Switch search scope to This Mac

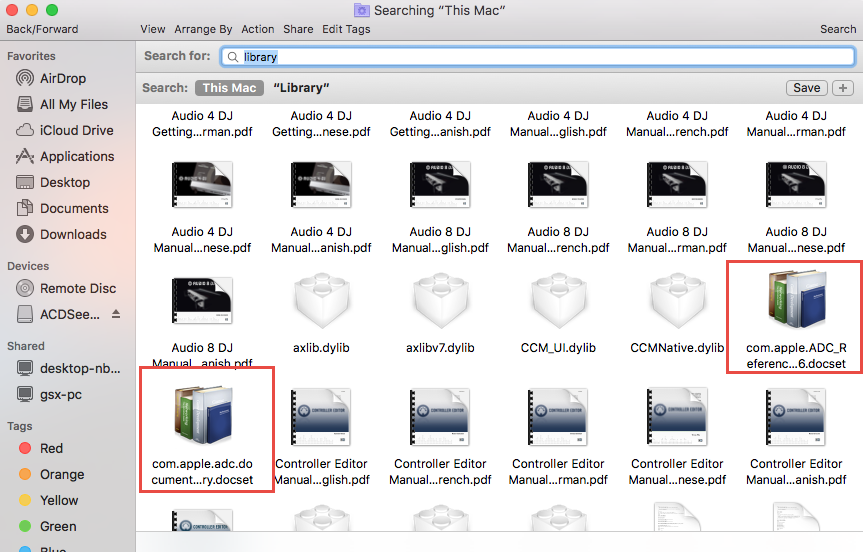229,88
